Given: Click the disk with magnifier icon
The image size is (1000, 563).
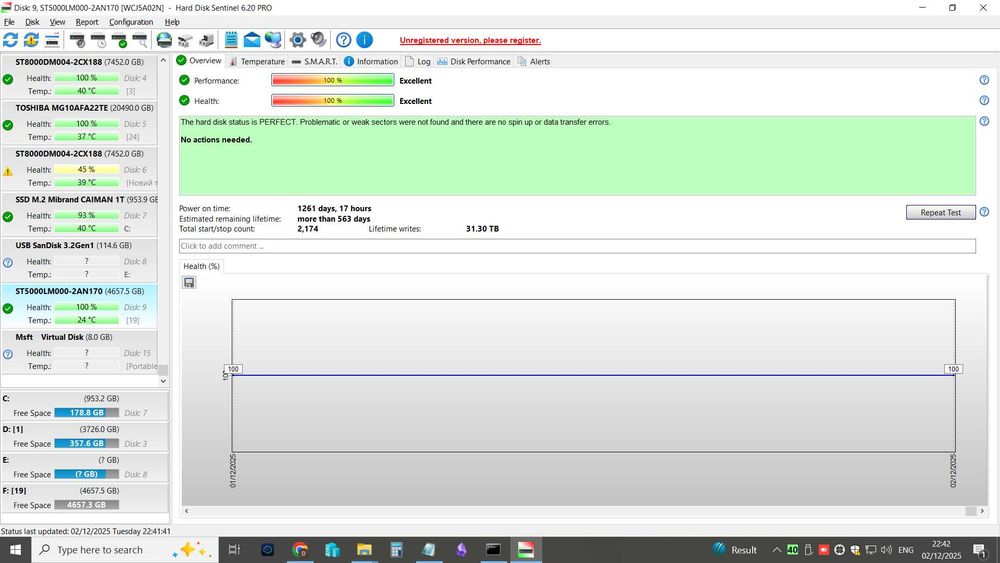Looking at the screenshot, I should click(140, 40).
